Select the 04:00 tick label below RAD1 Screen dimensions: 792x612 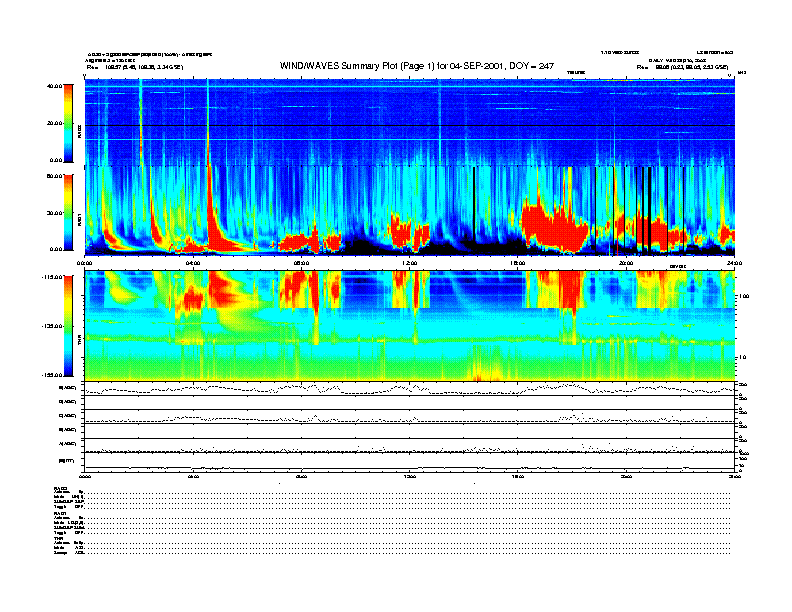coord(194,263)
